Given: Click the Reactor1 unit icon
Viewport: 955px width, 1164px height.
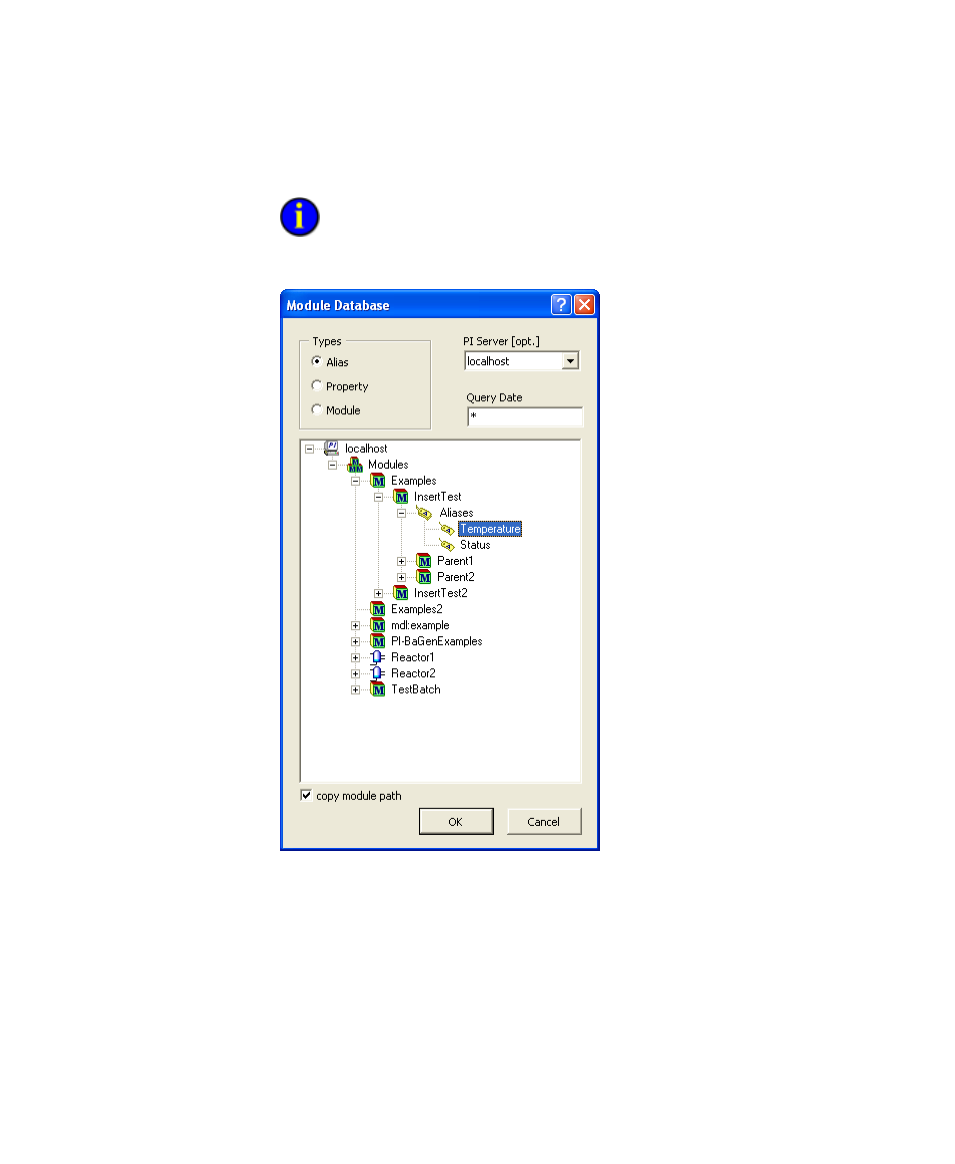Looking at the screenshot, I should (x=377, y=657).
